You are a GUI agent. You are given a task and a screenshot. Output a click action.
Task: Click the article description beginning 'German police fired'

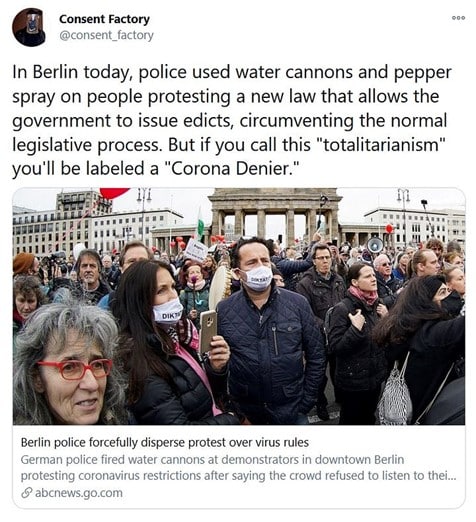(x=238, y=468)
